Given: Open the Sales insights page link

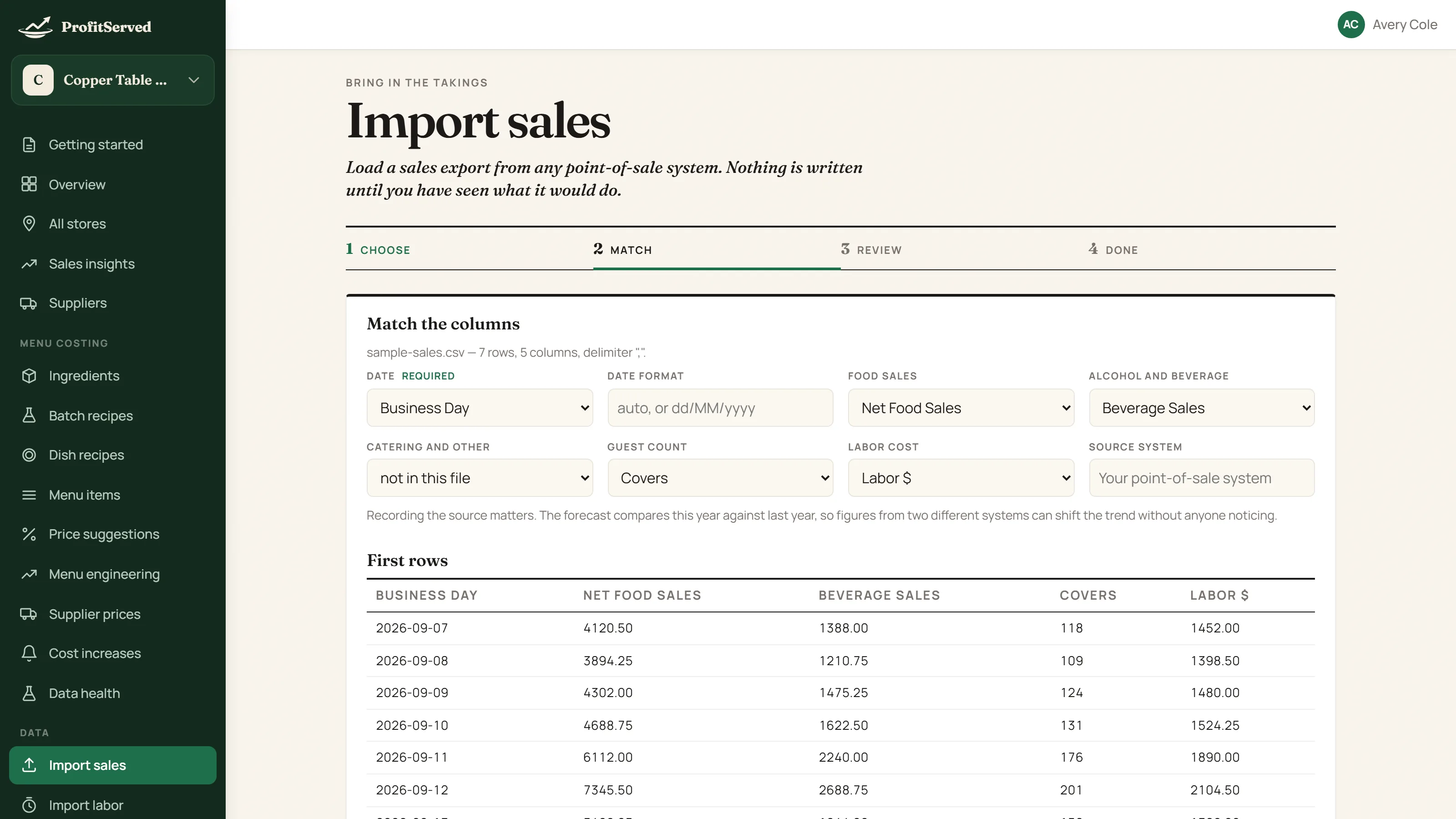Looking at the screenshot, I should click(x=91, y=264).
